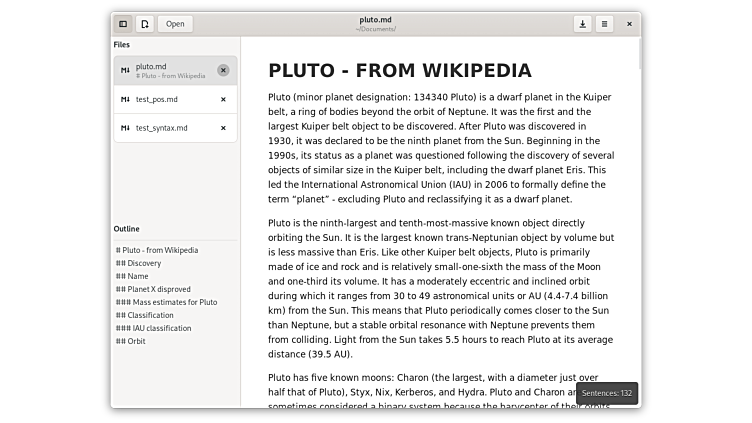
Task: Click the markdown icon beside test_pos.md
Action: coord(125,99)
